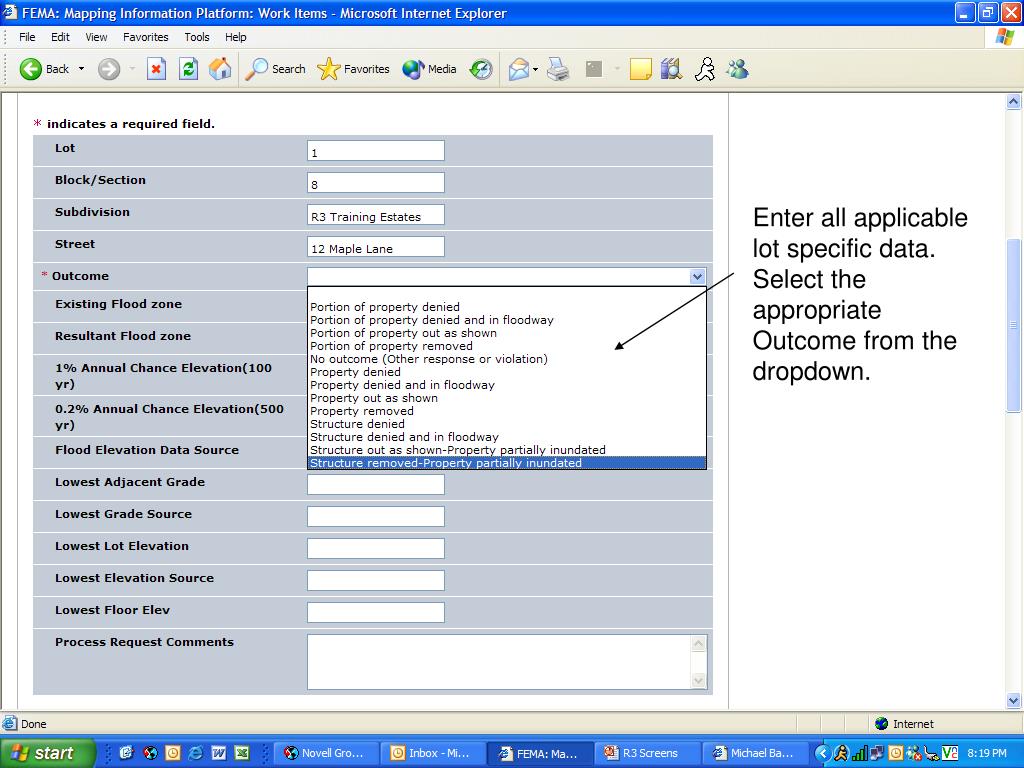Click the Lowest Grade Source field
This screenshot has height=768, width=1024.
click(x=376, y=517)
